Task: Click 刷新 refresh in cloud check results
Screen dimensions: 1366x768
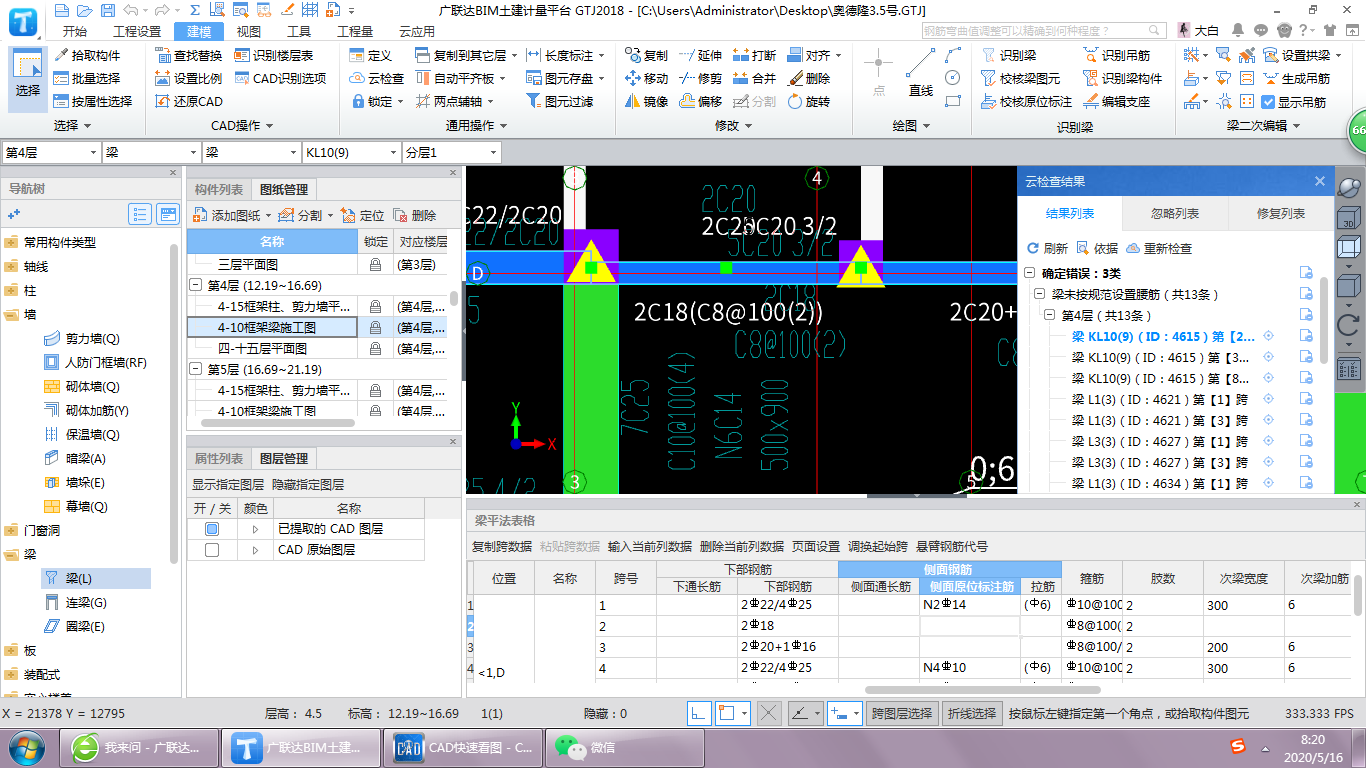Action: tap(1047, 248)
